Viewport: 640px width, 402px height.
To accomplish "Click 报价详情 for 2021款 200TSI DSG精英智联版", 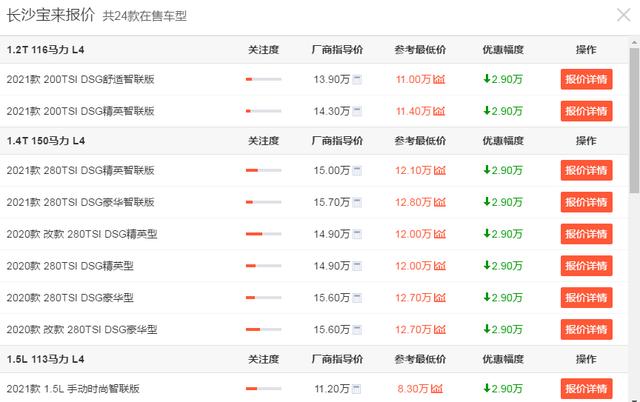I will 586,111.
